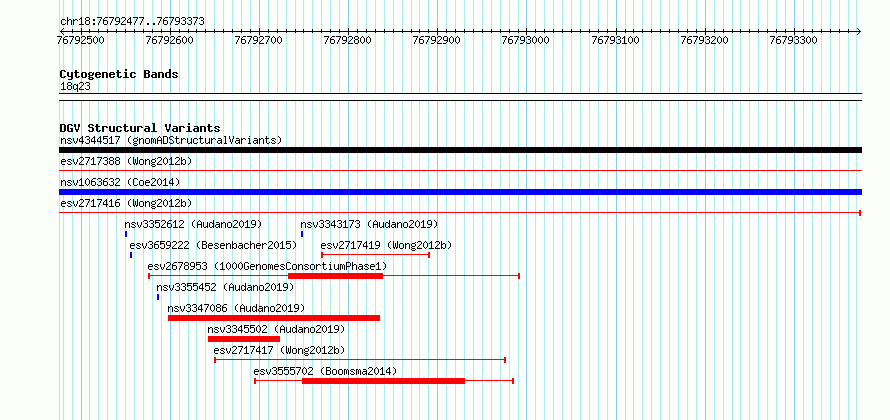Click ruler position 76792500
Image resolution: width=890 pixels, height=420 pixels.
(81, 40)
